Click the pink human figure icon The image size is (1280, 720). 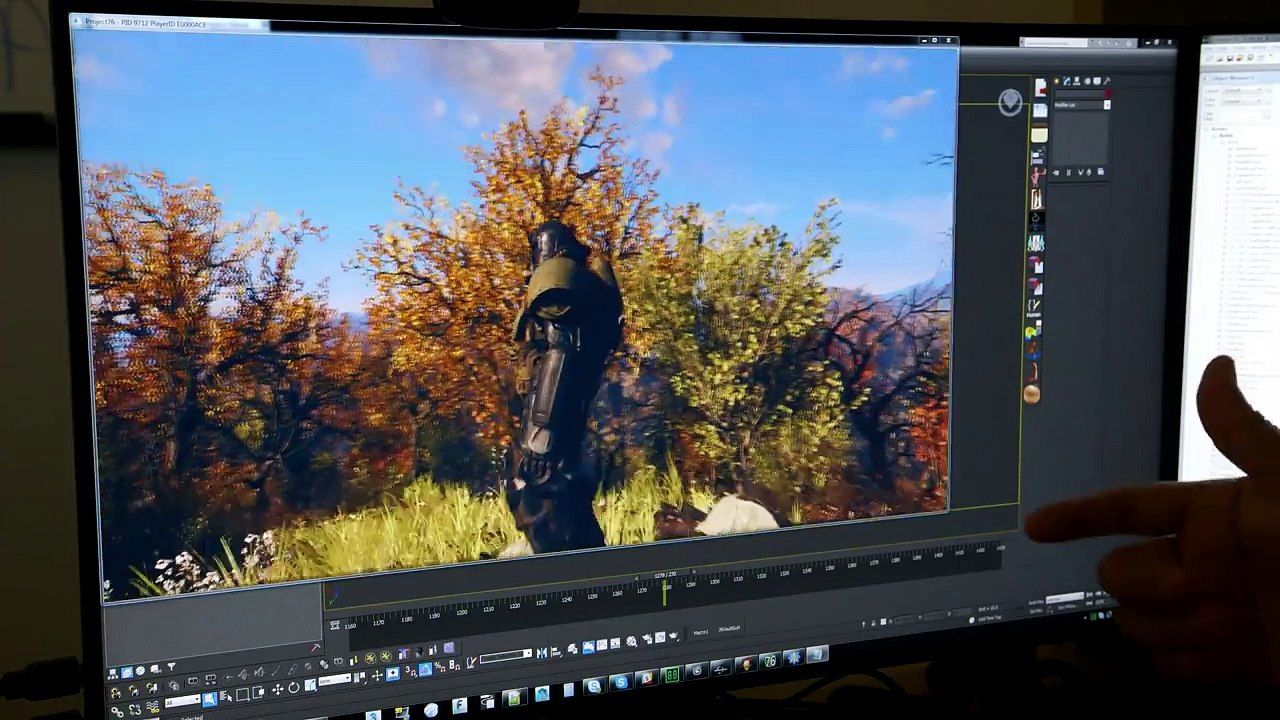[x=1037, y=177]
